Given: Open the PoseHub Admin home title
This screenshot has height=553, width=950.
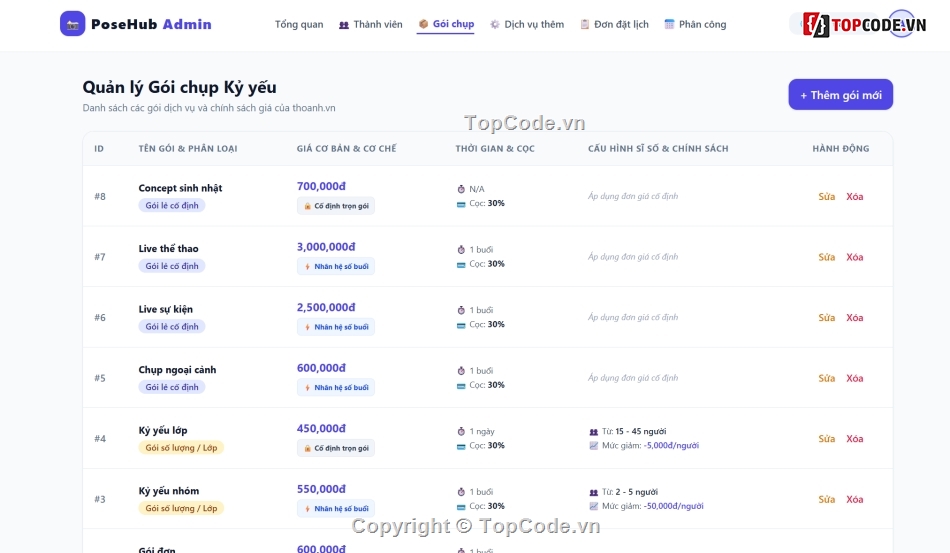Looking at the screenshot, I should point(151,24).
